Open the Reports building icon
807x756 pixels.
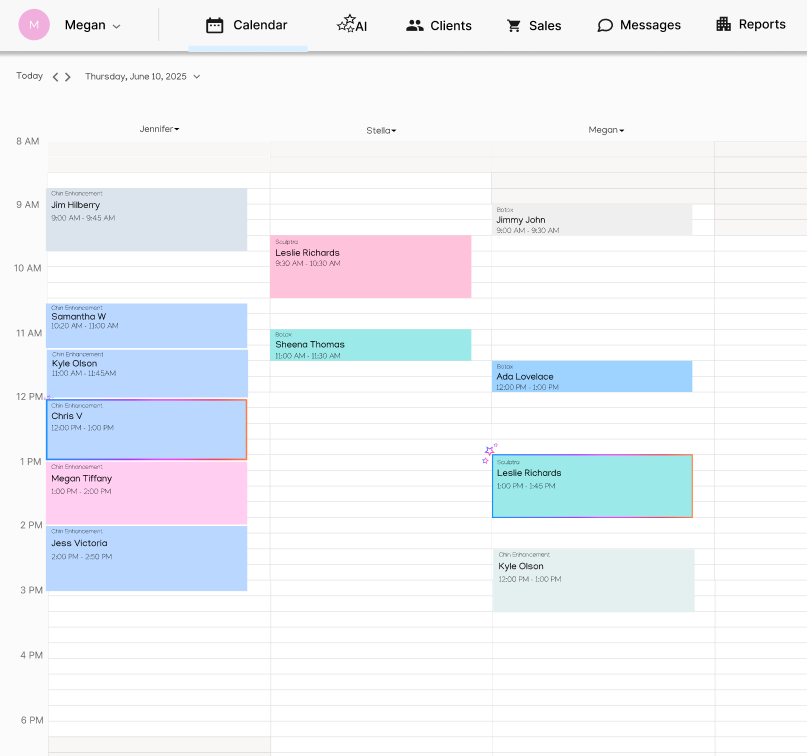tap(723, 24)
